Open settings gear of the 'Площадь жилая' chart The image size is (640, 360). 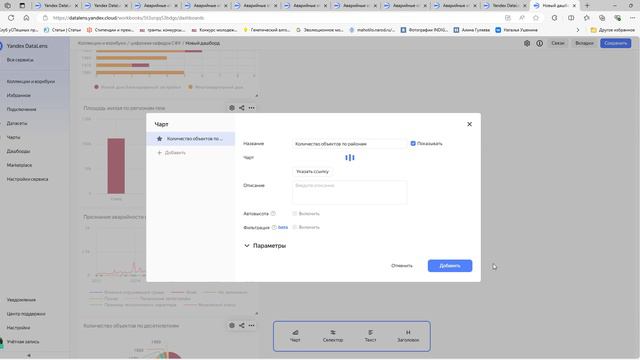pyautogui.click(x=232, y=108)
